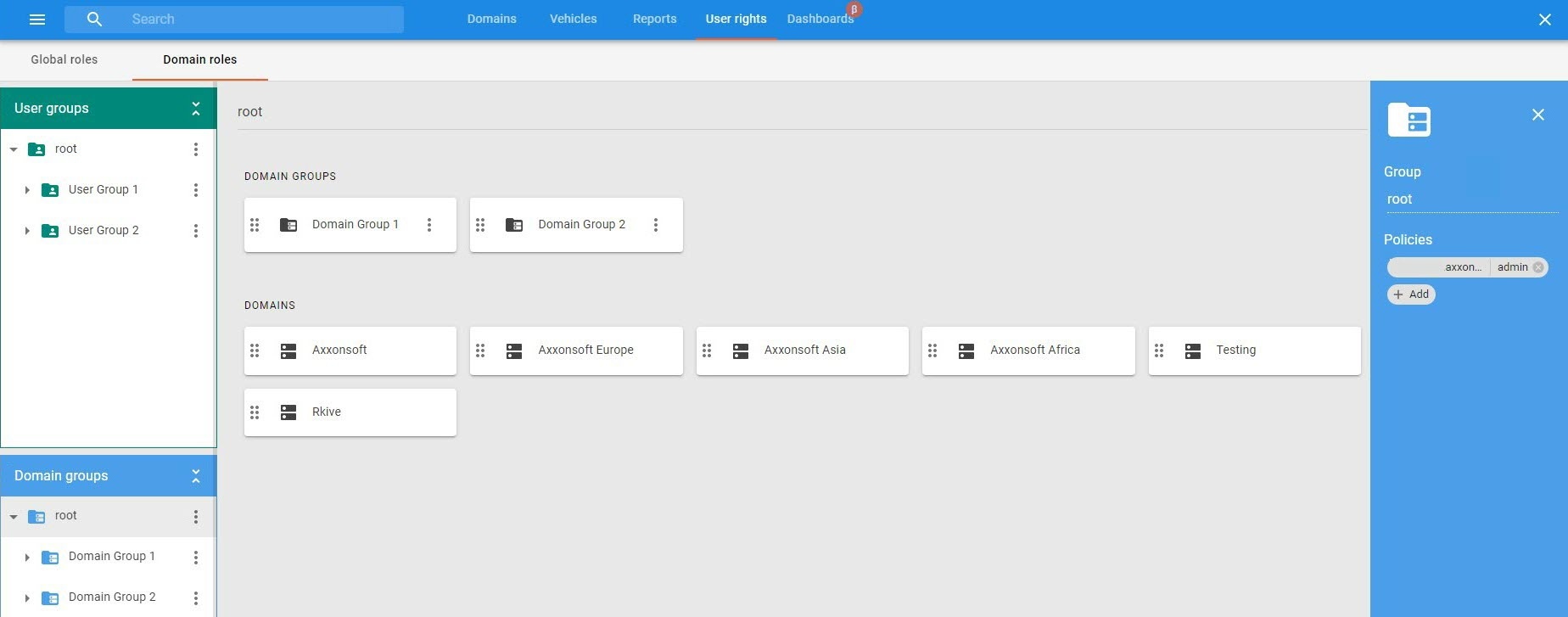Screen dimensions: 1568x617
Task: Collapse the root user group node
Action: [x=14, y=149]
